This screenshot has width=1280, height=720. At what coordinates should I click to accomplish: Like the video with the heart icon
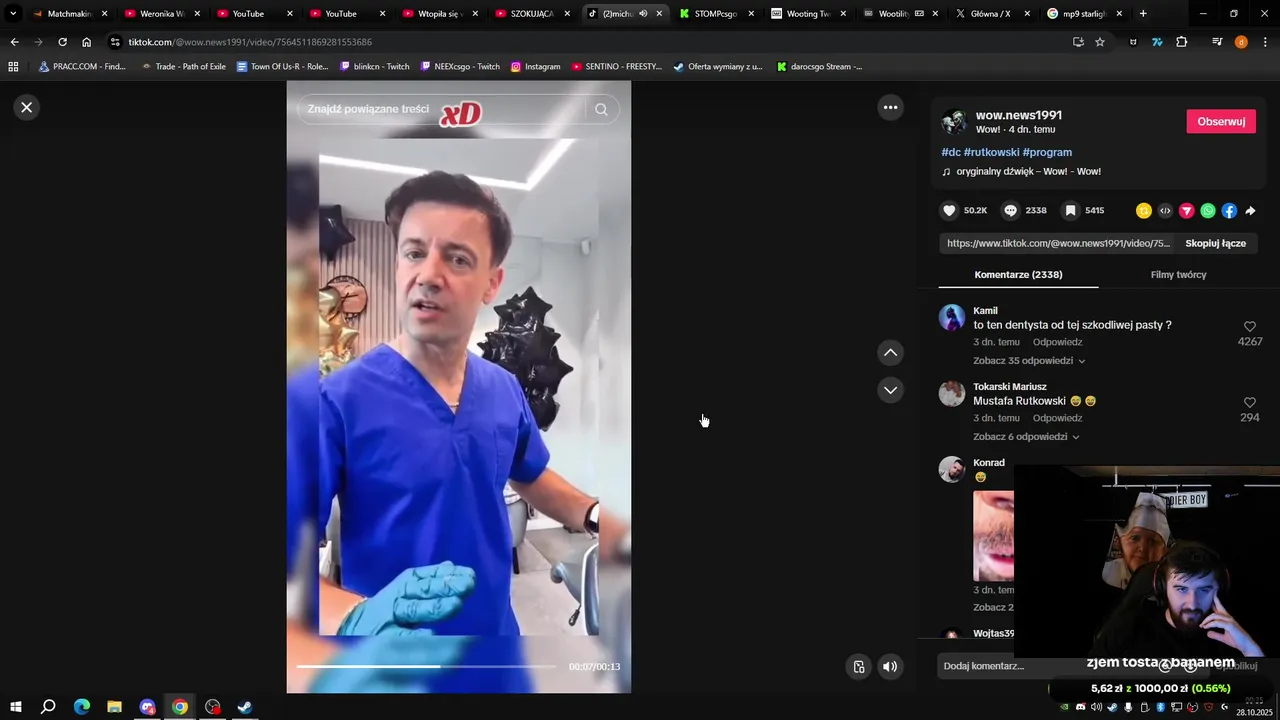(x=949, y=210)
